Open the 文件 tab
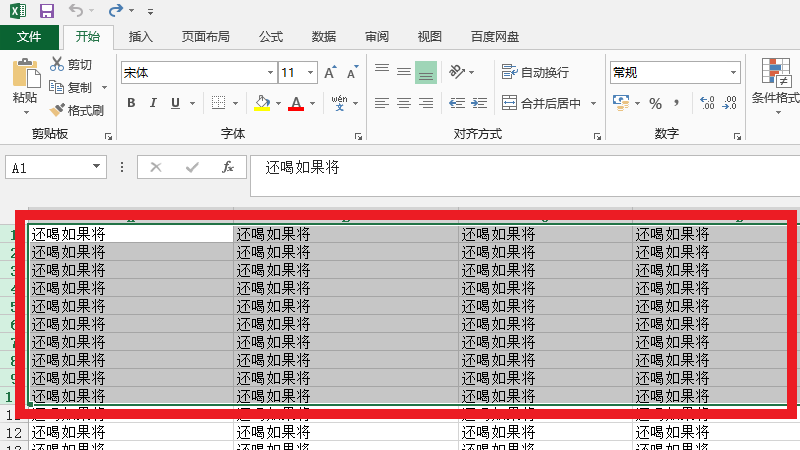This screenshot has width=800, height=450. [x=29, y=37]
